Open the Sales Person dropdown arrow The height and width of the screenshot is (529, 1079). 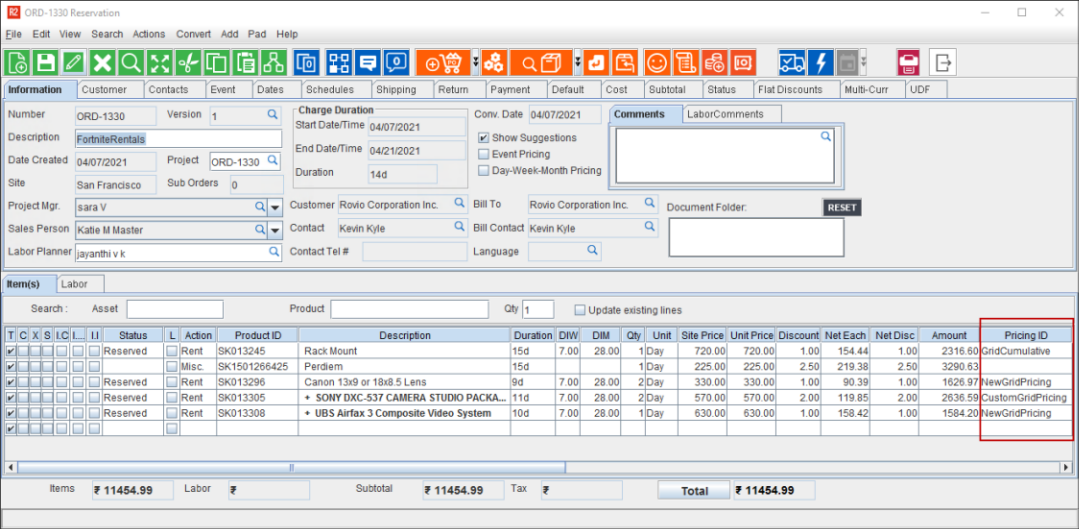pos(275,230)
